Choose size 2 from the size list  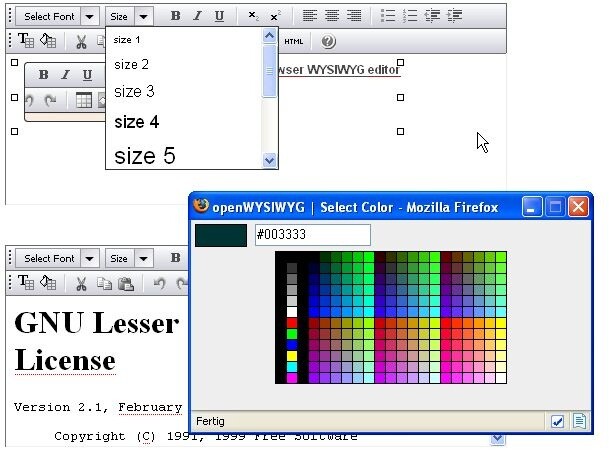[132, 65]
